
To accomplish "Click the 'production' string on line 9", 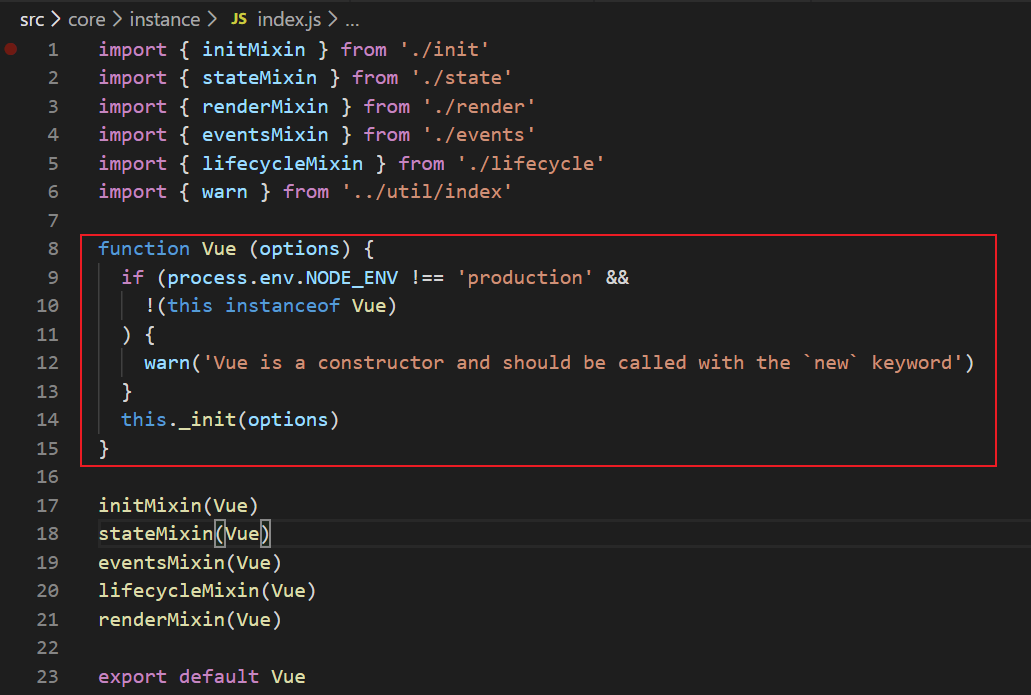I will tap(525, 278).
